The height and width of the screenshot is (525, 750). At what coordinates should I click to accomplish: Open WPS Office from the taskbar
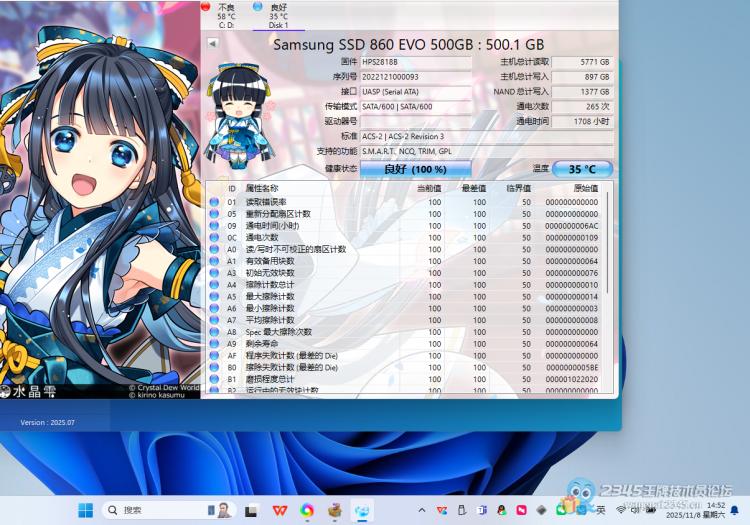(x=279, y=510)
